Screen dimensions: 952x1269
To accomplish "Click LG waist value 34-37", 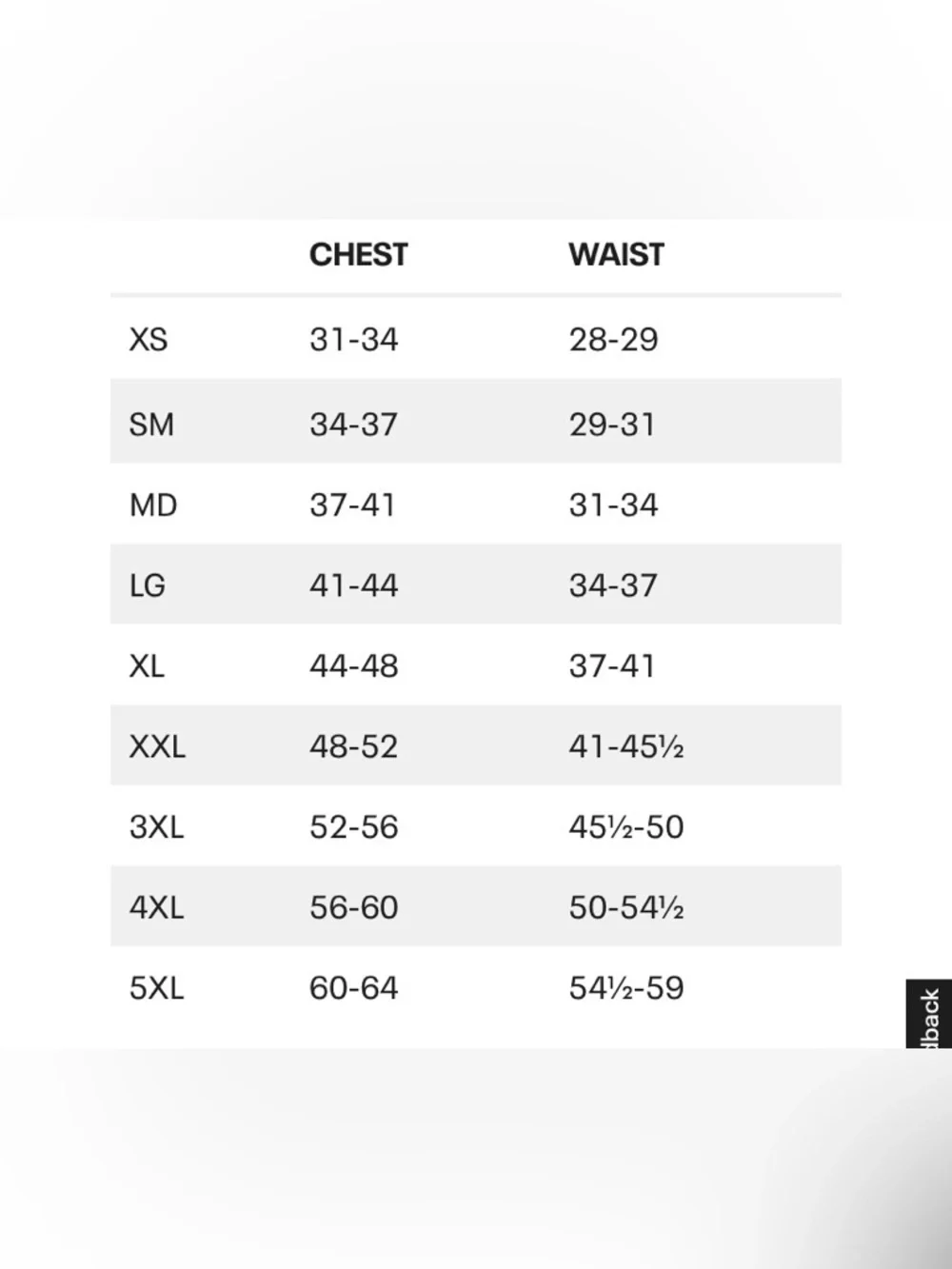I will click(x=613, y=585).
